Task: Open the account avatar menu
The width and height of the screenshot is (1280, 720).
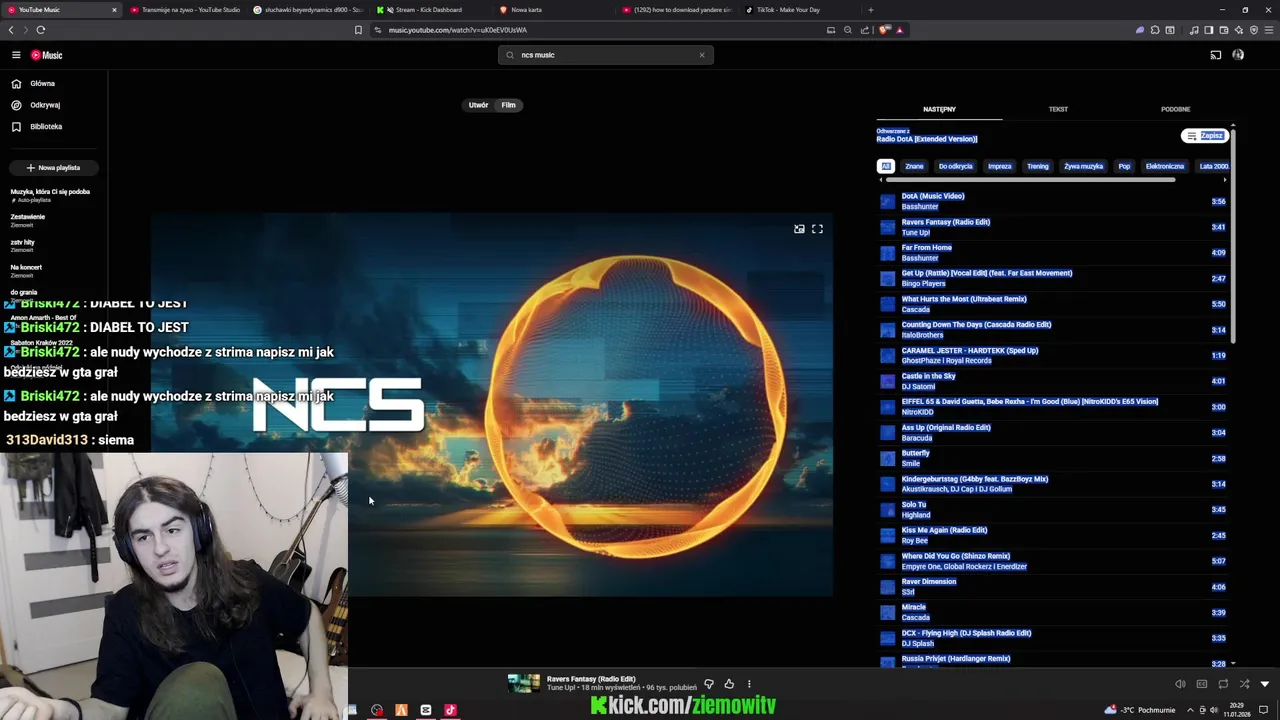Action: click(1238, 55)
